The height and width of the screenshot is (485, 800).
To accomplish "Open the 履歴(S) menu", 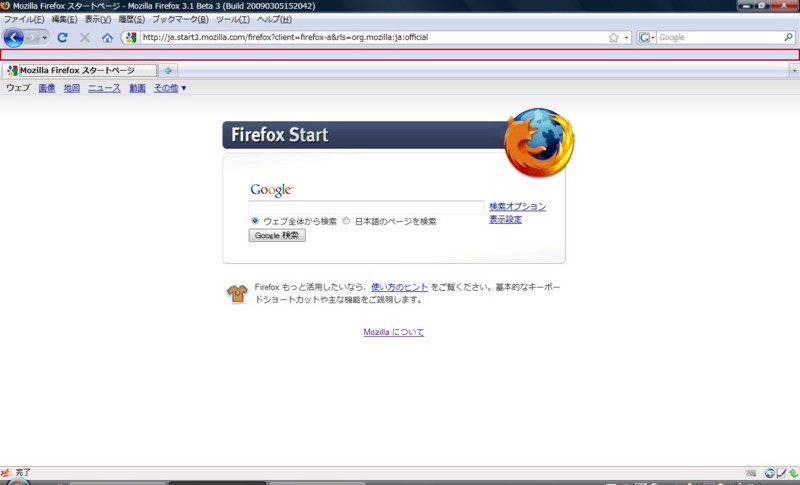I will click(x=132, y=19).
